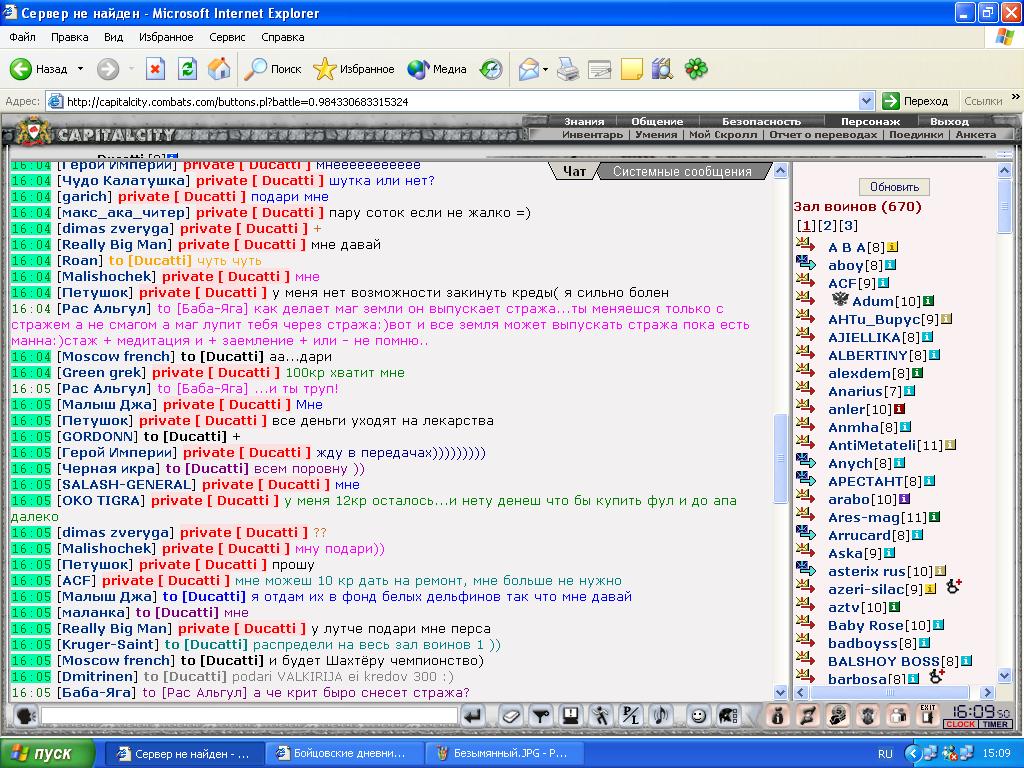
Task: Open the Персонаж game menu
Action: click(870, 121)
